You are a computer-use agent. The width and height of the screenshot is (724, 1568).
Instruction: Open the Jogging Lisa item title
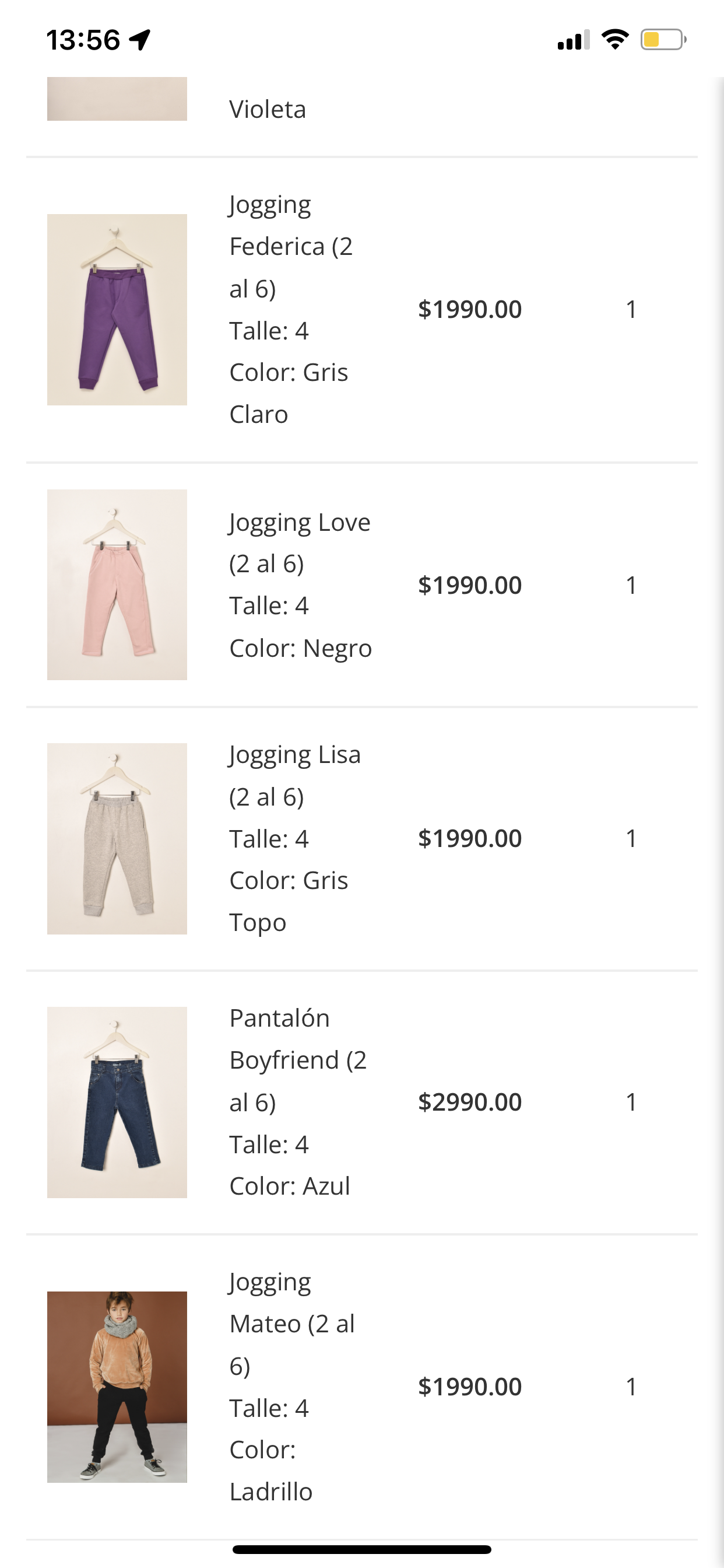294,775
